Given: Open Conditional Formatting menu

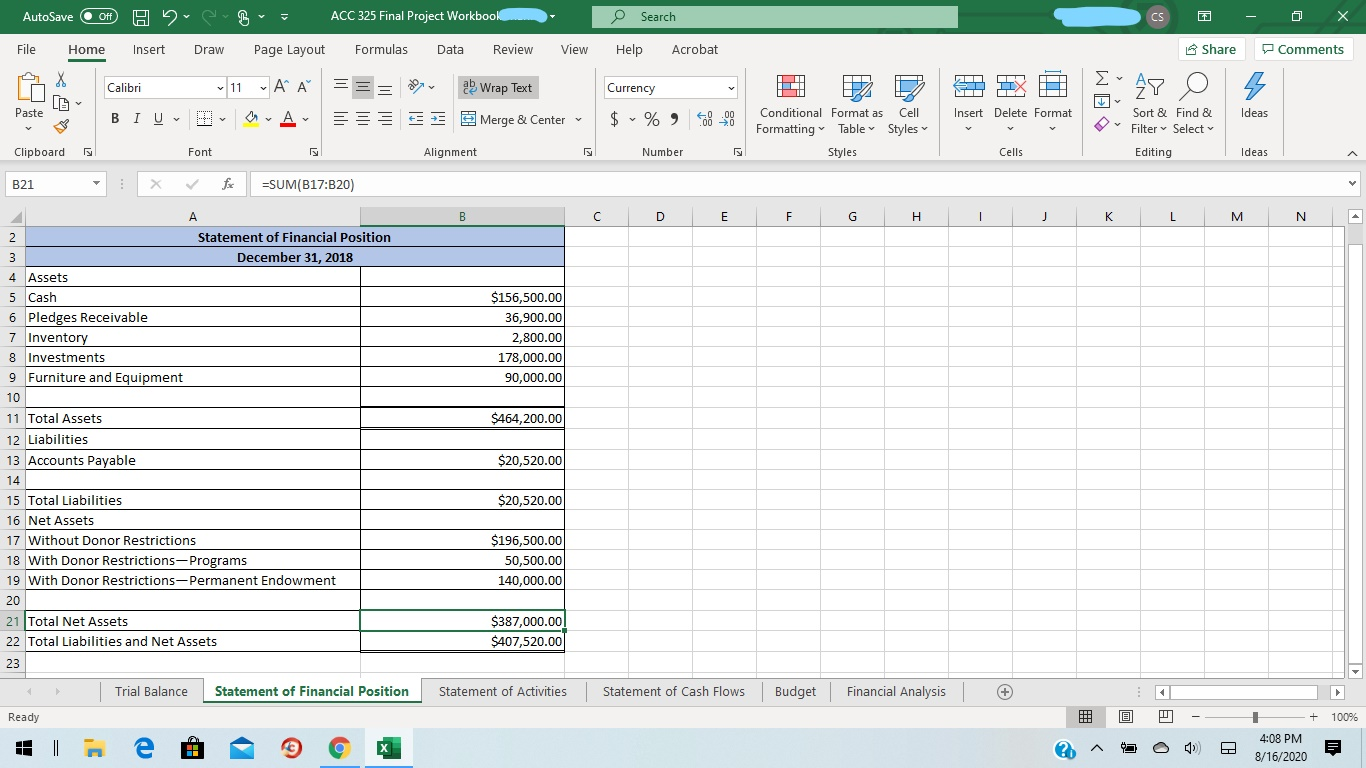Looking at the screenshot, I should tap(790, 104).
